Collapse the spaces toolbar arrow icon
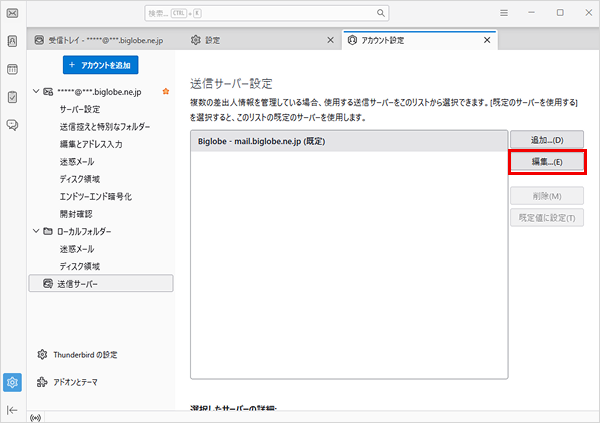 [12, 410]
